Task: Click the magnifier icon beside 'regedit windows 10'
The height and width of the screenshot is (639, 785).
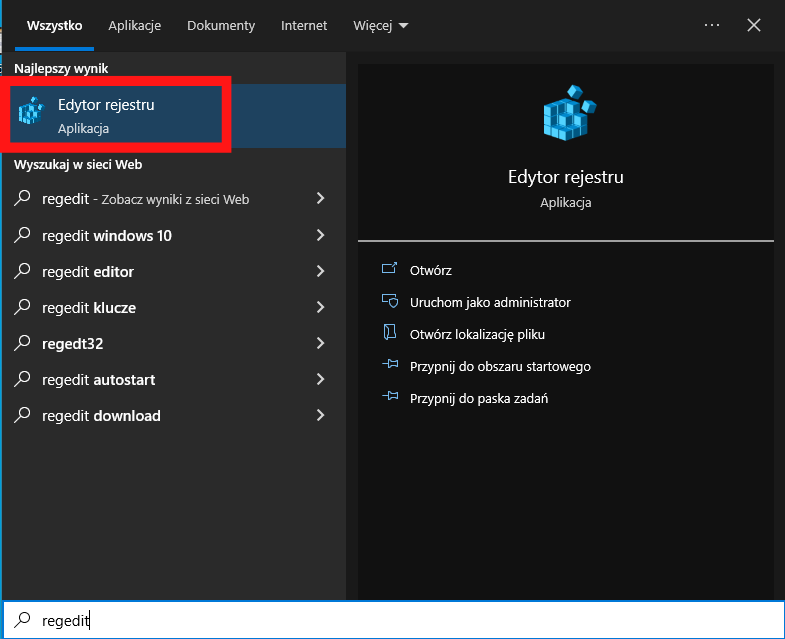Action: (x=22, y=234)
